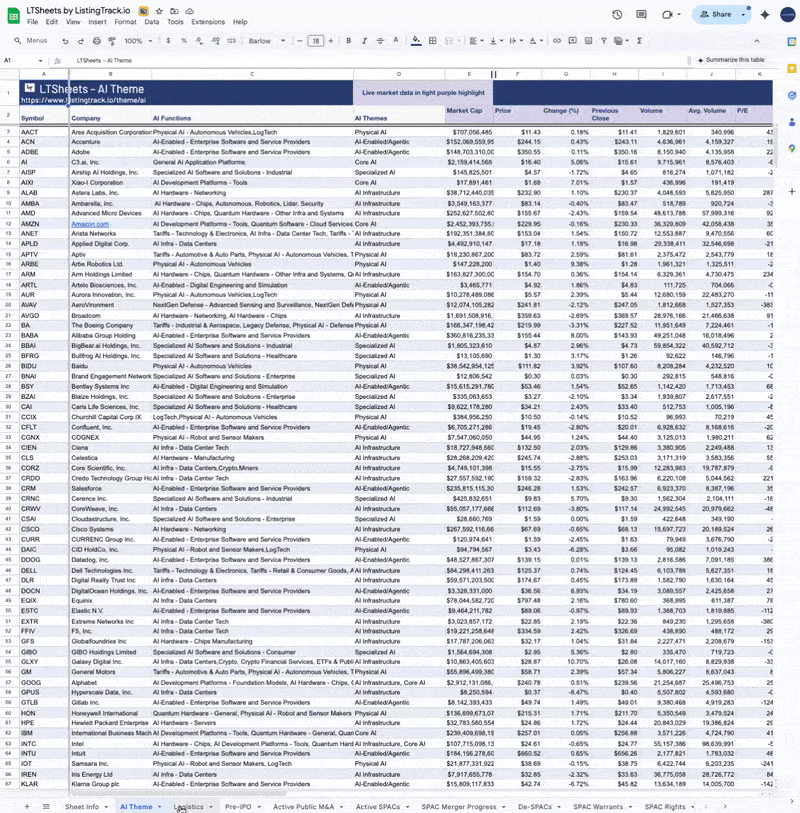Open the Format menu

click(125, 22)
